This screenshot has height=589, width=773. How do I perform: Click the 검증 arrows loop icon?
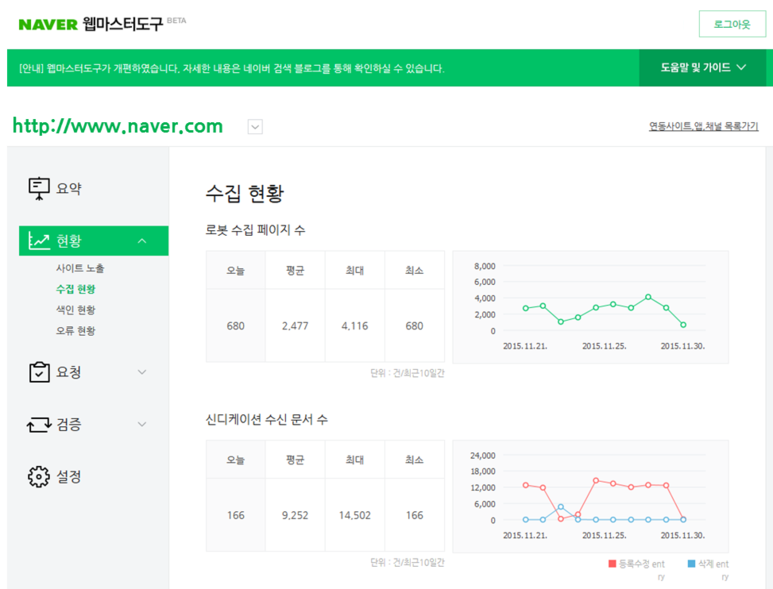[x=39, y=425]
